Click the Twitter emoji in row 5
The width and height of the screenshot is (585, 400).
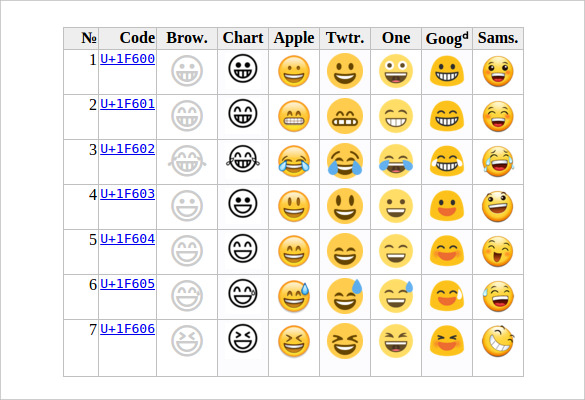point(345,251)
